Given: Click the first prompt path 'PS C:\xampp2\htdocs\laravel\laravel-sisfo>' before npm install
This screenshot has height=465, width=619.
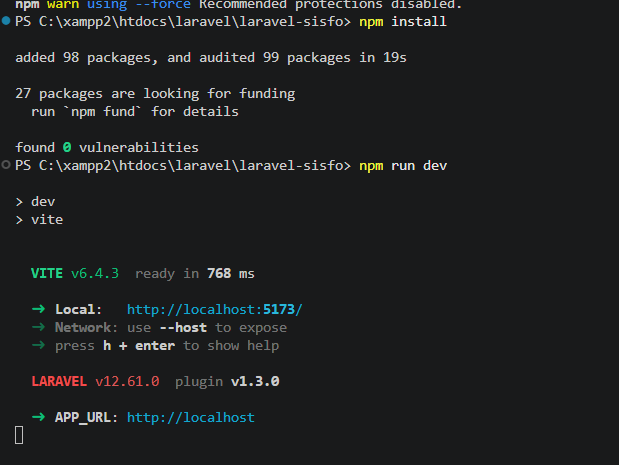Looking at the screenshot, I should click(183, 22).
